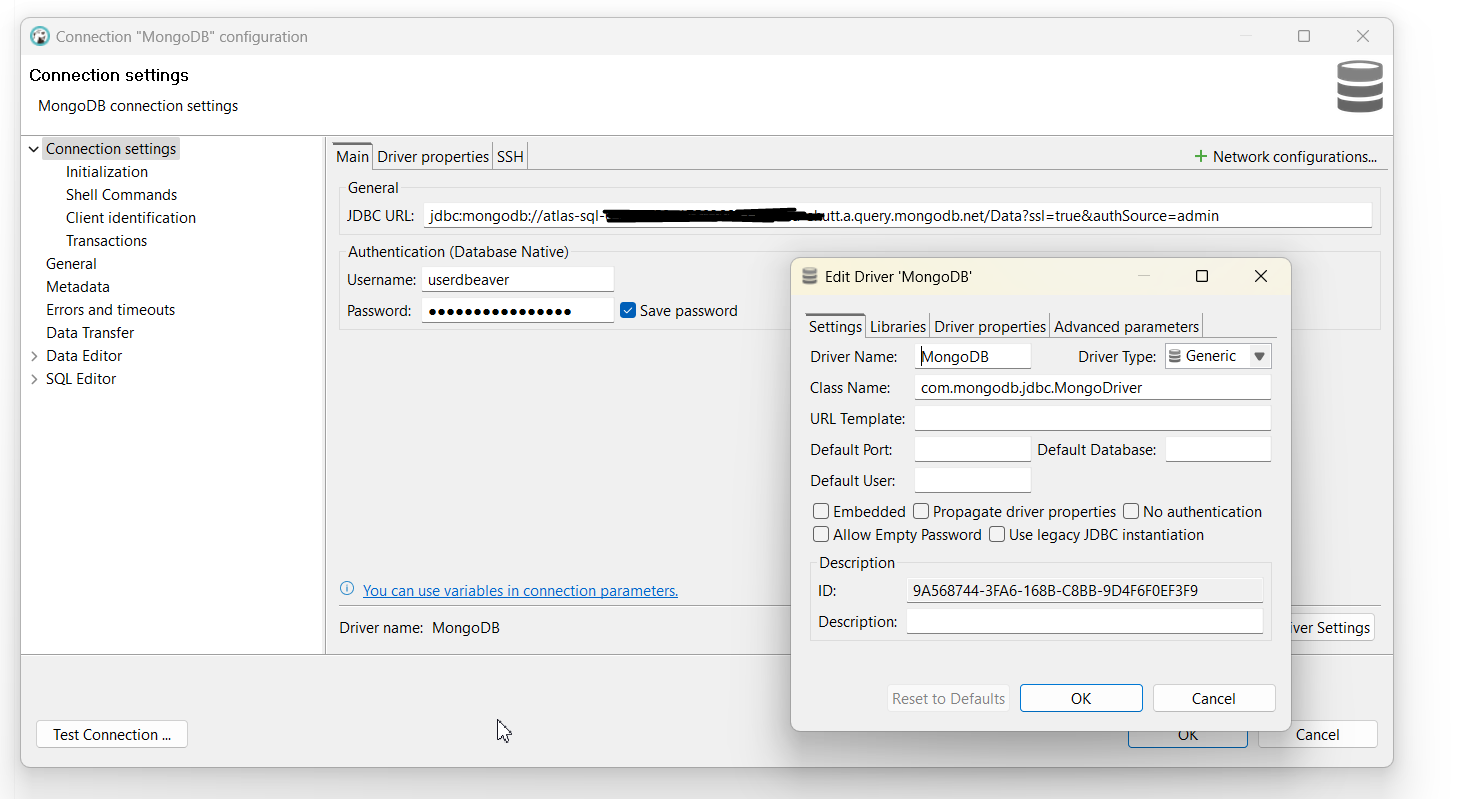Click the info icon beside variables hint

[347, 590]
